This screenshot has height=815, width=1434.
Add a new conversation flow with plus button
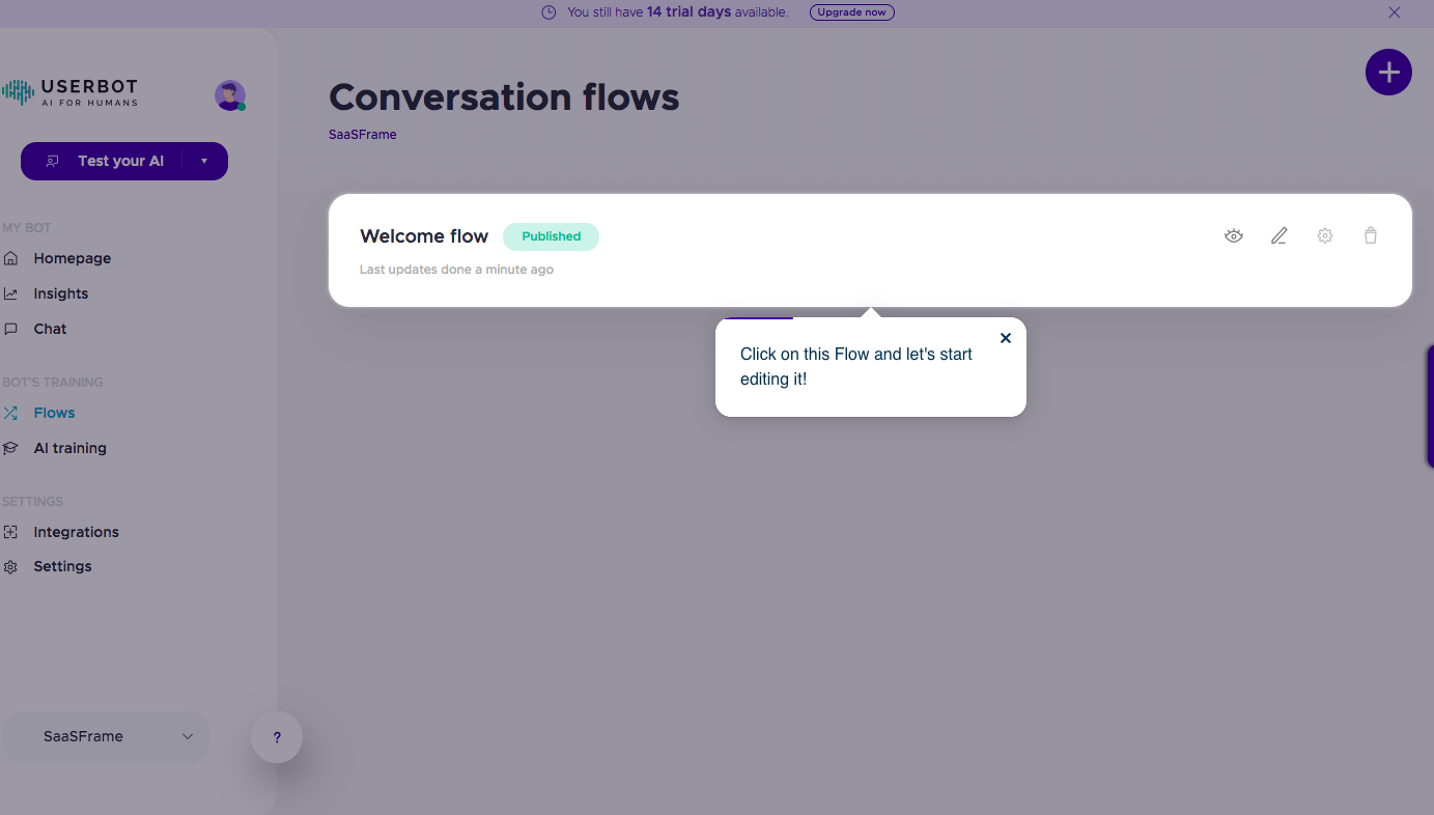pyautogui.click(x=1388, y=72)
